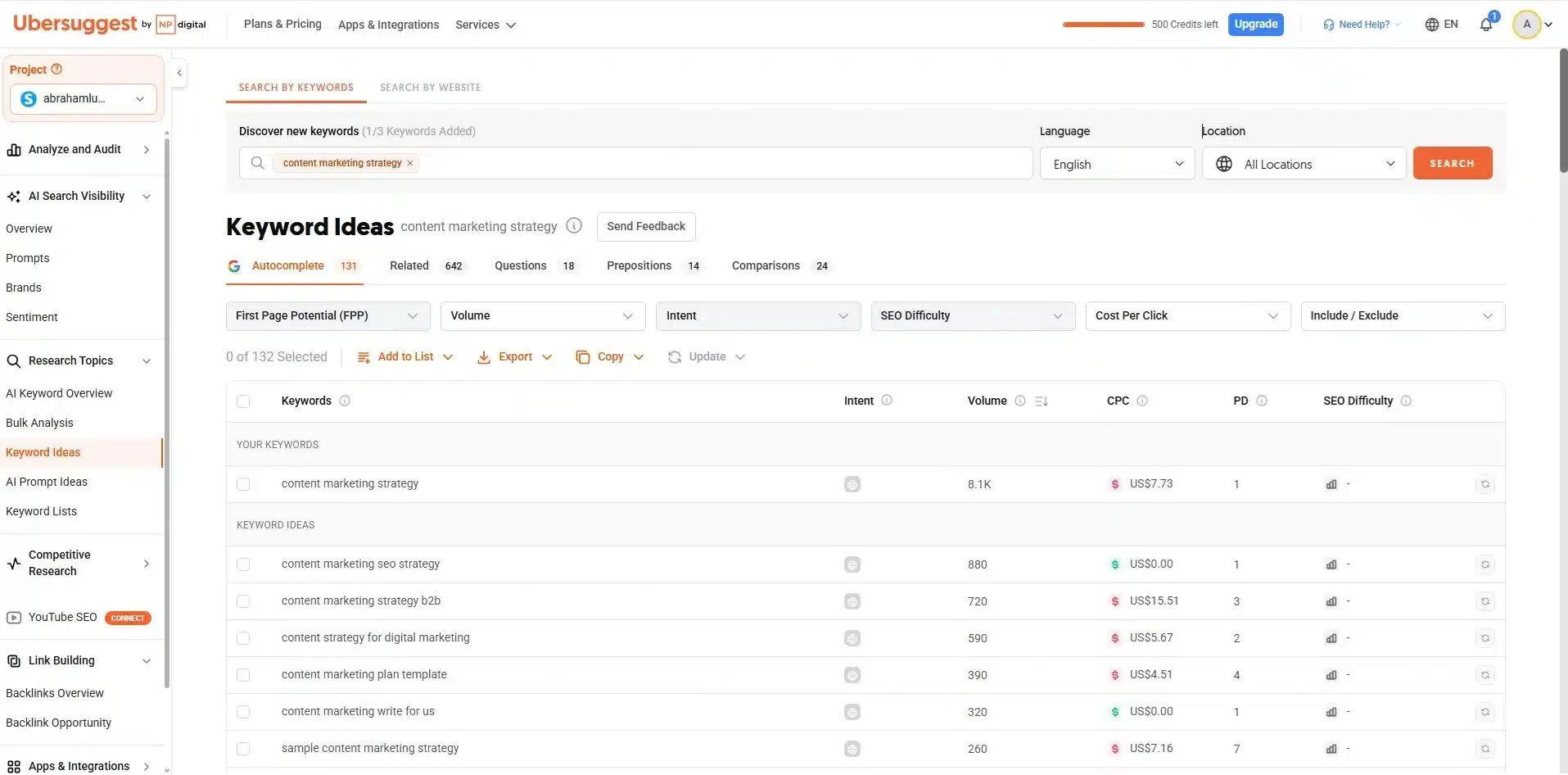Screen dimensions: 1568x775
Task: Check the content marketing strategy b2b checkbox
Action: tap(243, 601)
